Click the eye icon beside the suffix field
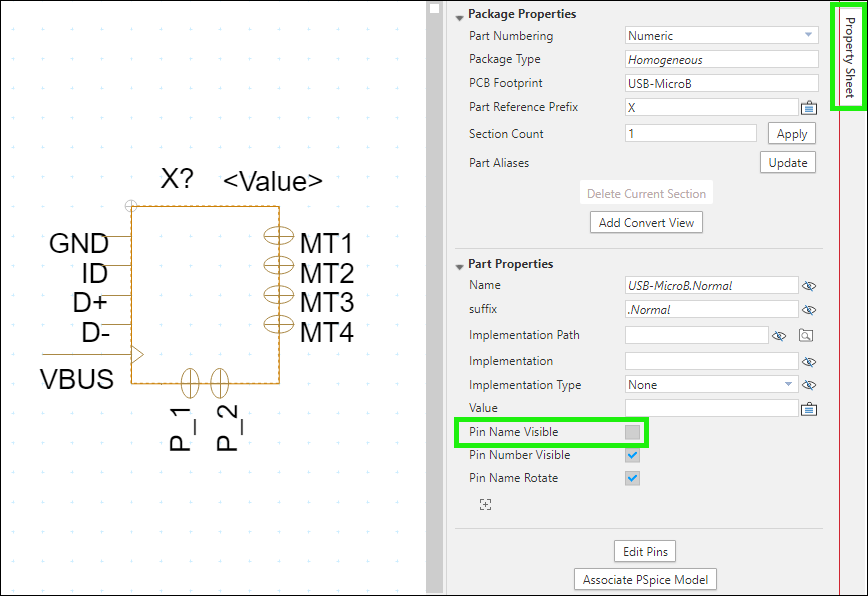 point(808,309)
